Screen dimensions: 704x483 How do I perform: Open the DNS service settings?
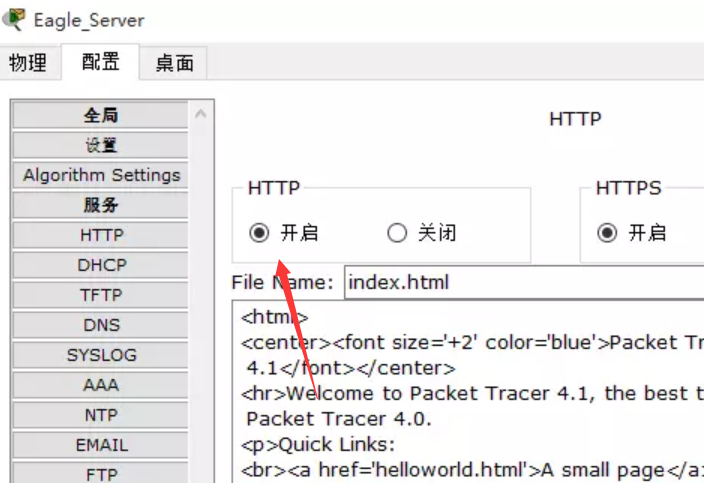(x=101, y=325)
